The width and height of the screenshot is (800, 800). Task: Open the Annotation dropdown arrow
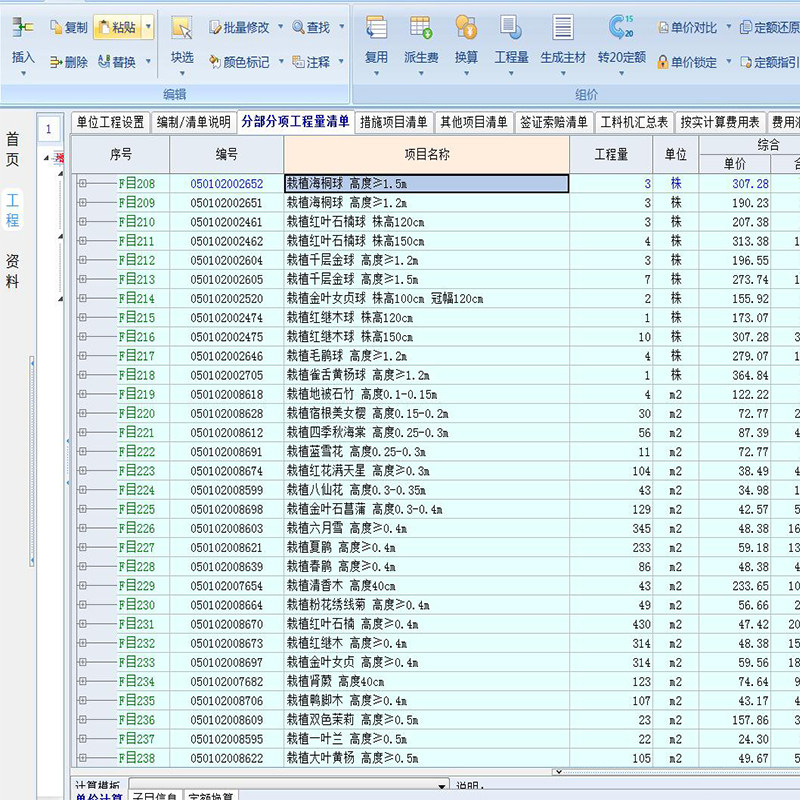(x=341, y=62)
